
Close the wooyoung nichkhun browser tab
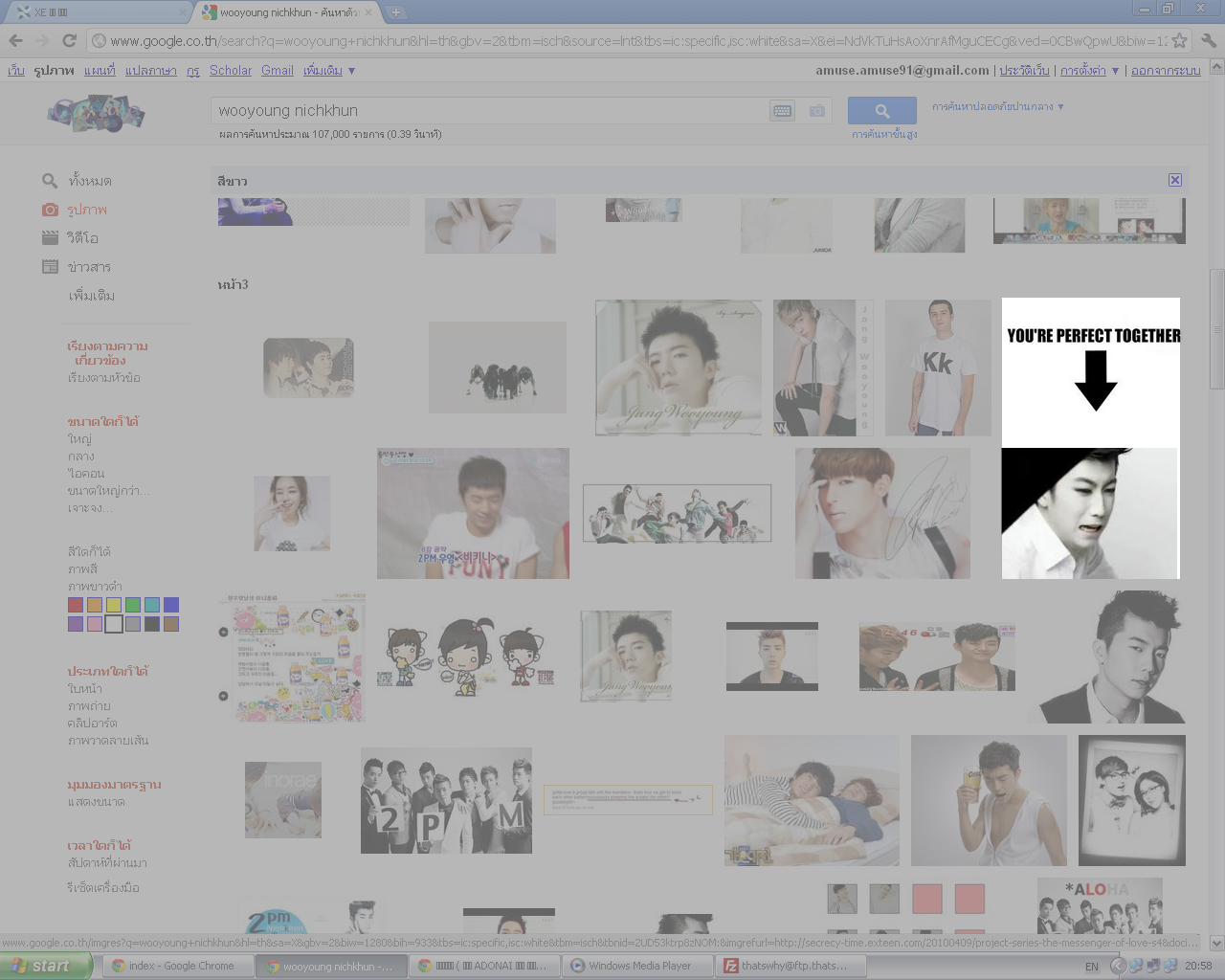tap(368, 12)
